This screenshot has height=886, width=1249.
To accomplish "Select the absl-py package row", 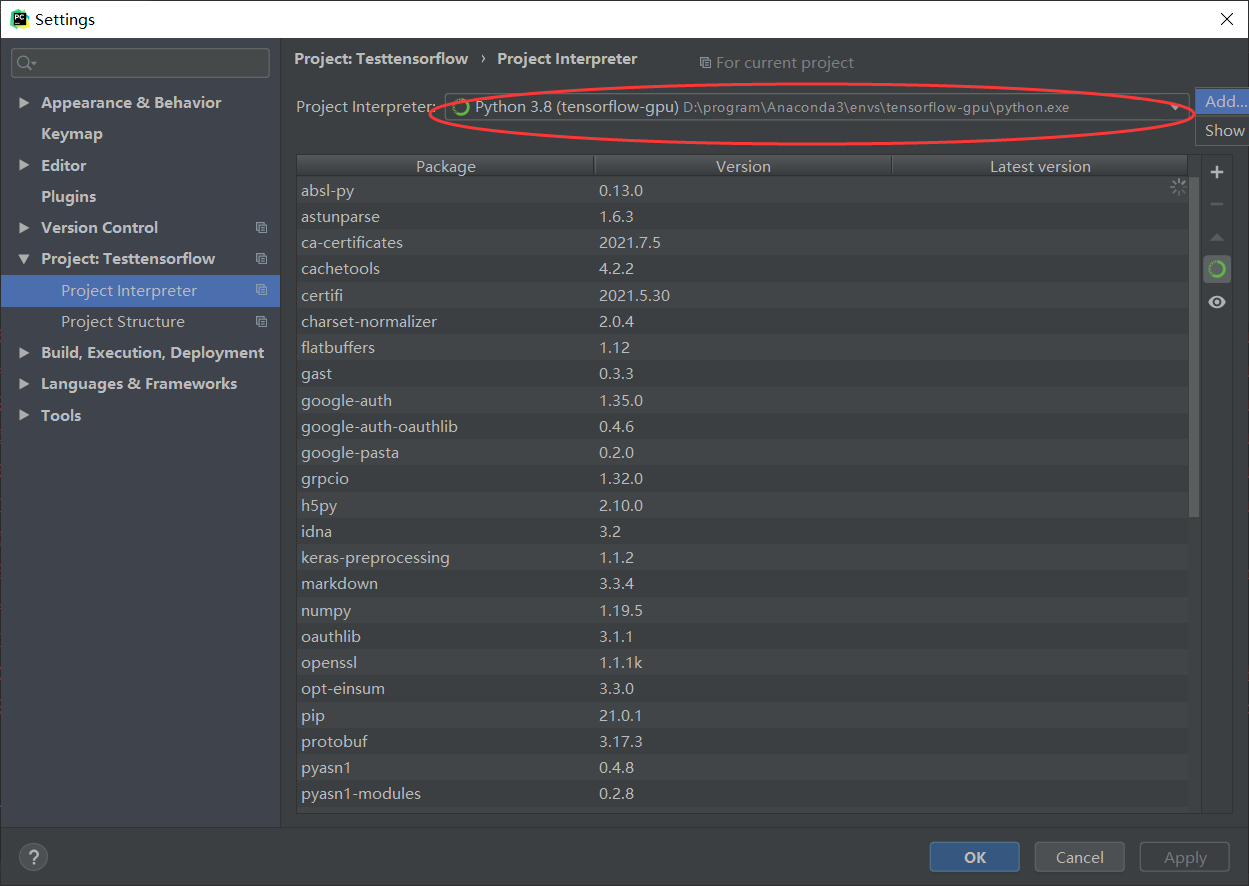I will 742,191.
